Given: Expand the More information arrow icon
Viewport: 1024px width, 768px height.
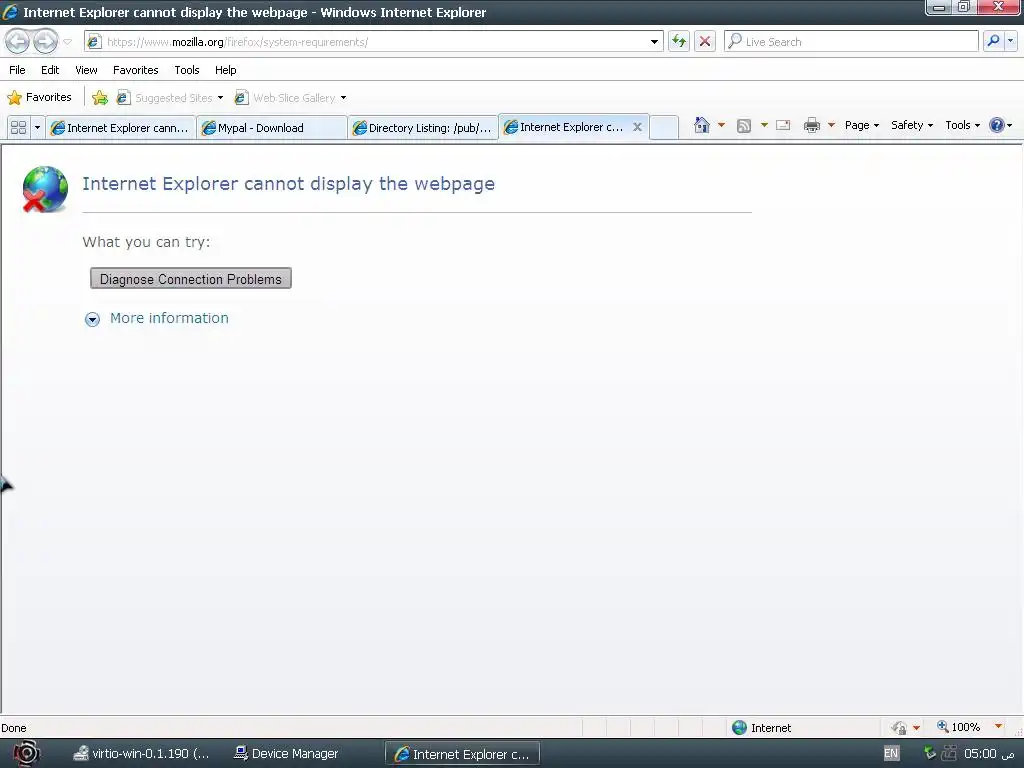Looking at the screenshot, I should coord(92,319).
